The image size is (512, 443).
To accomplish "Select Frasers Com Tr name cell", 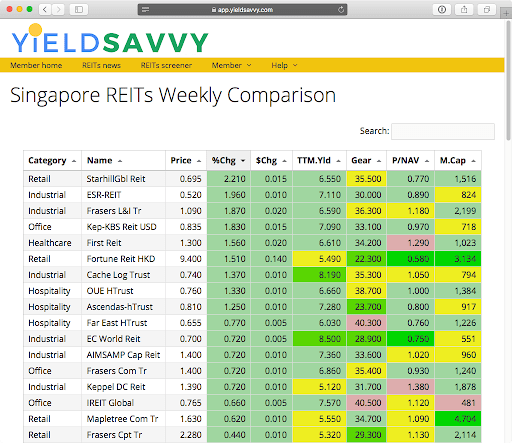I will 123,371.
